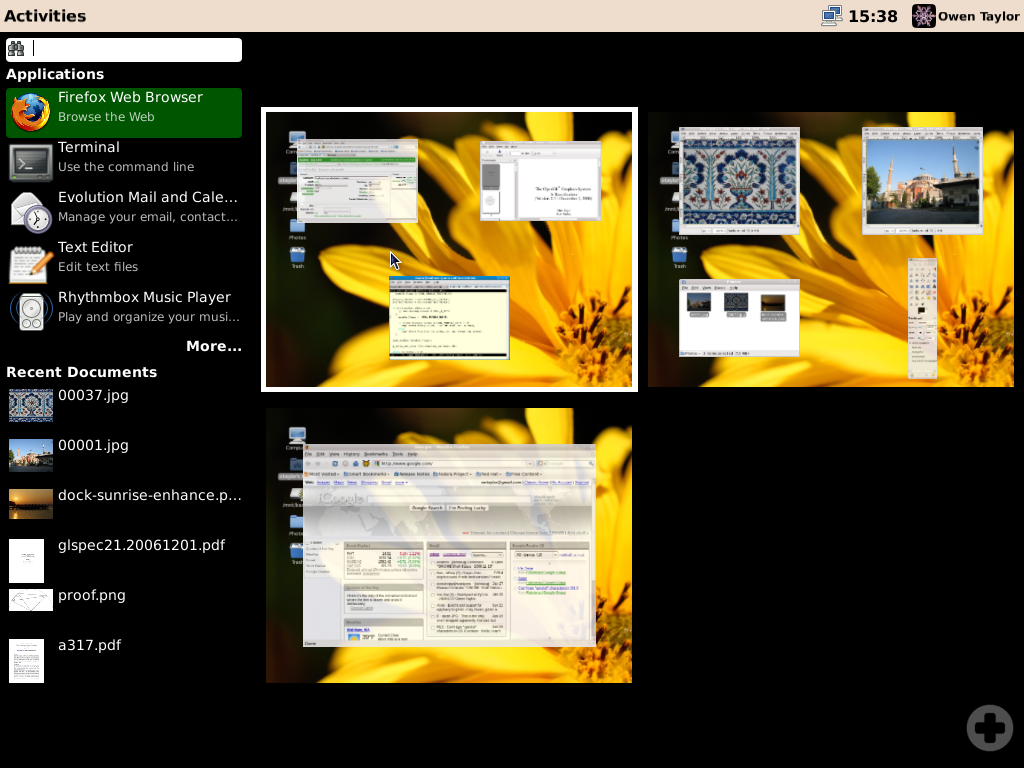
Task: Select the workspace with the mosque photo windows
Action: tap(830, 248)
